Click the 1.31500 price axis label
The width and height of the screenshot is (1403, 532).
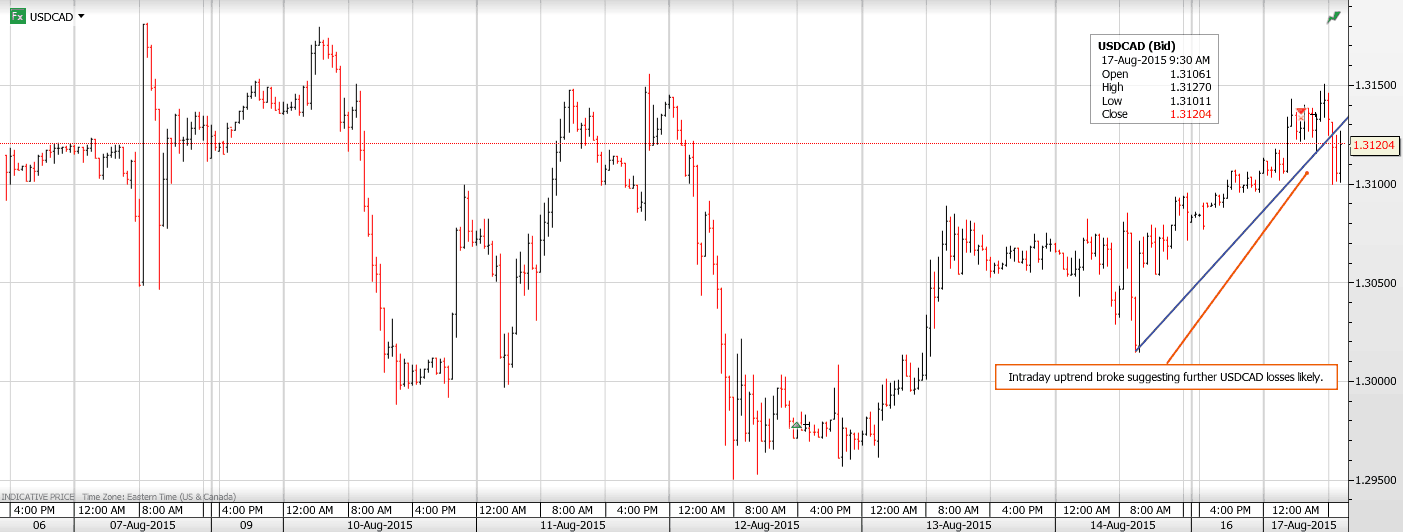click(x=1373, y=87)
